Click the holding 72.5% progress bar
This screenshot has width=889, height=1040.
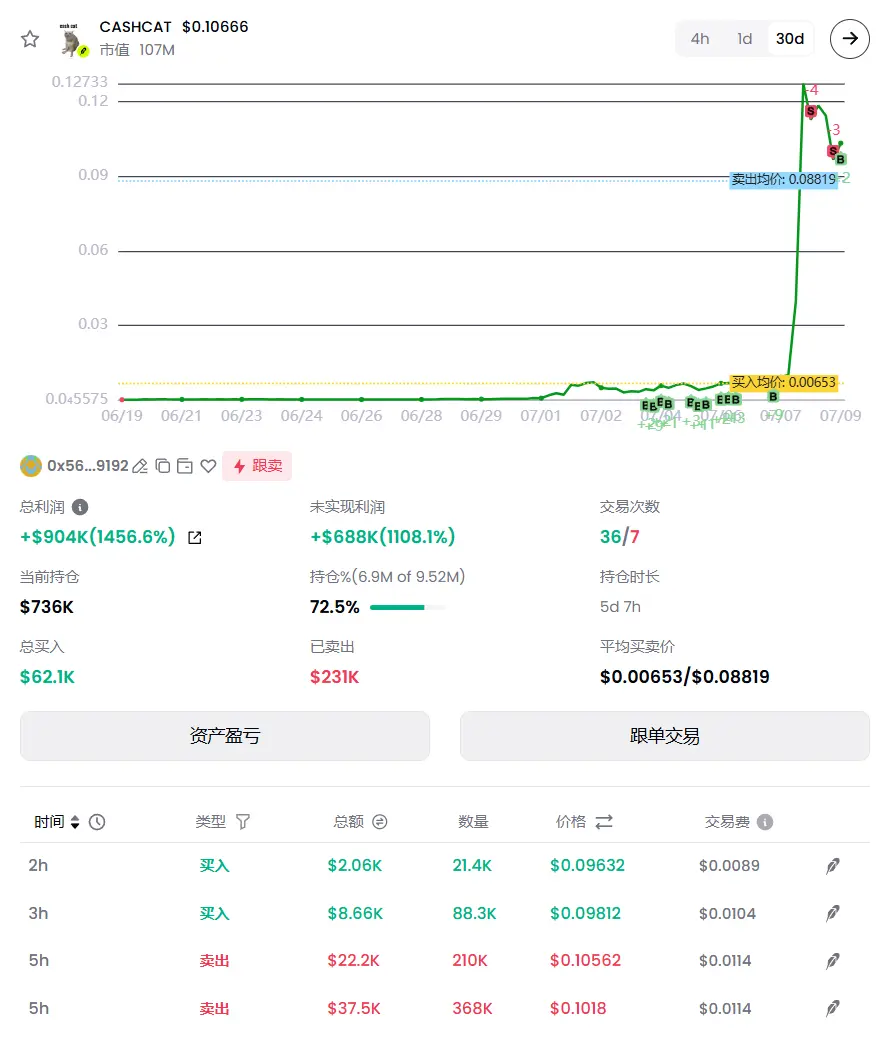point(407,608)
